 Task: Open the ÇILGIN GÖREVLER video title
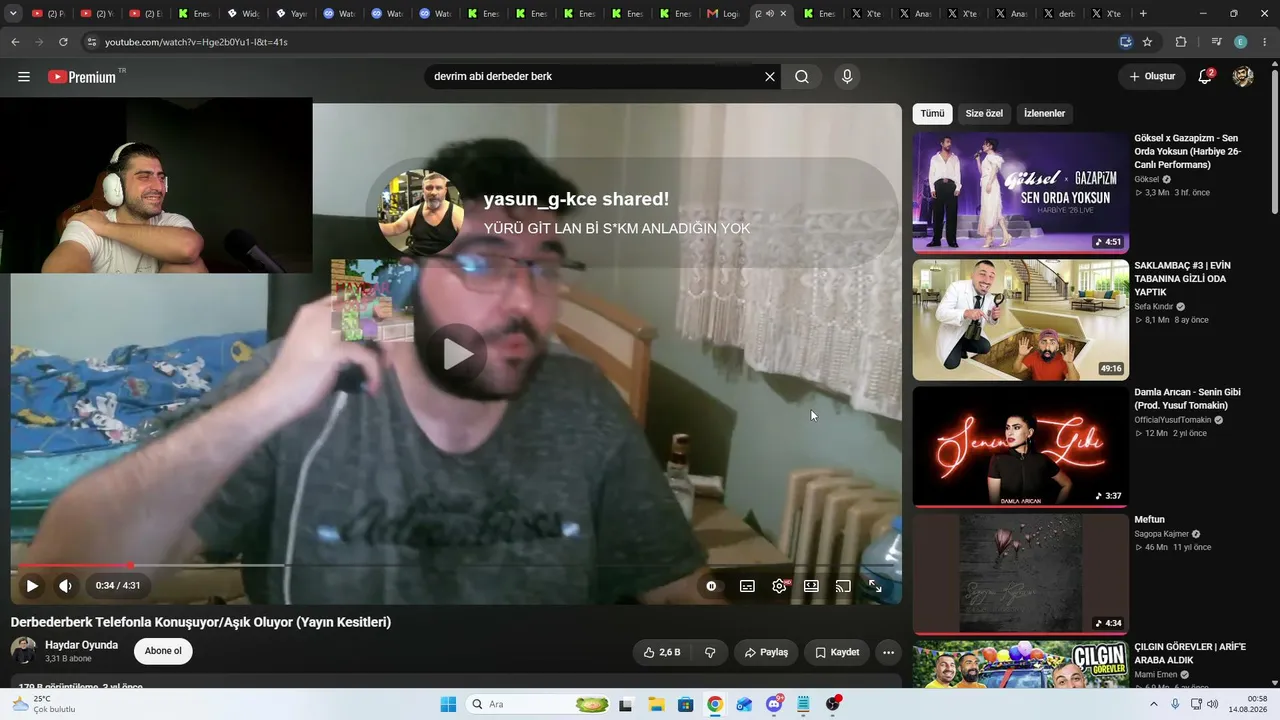coord(1190,653)
